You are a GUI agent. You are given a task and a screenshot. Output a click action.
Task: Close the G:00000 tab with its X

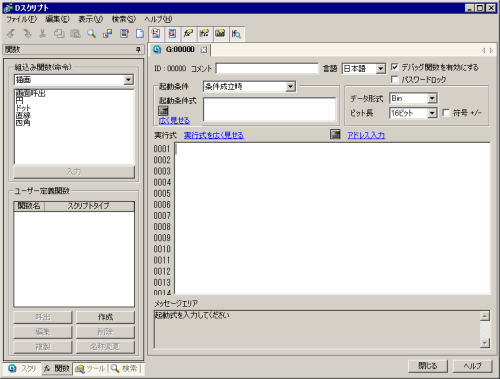pyautogui.click(x=204, y=50)
